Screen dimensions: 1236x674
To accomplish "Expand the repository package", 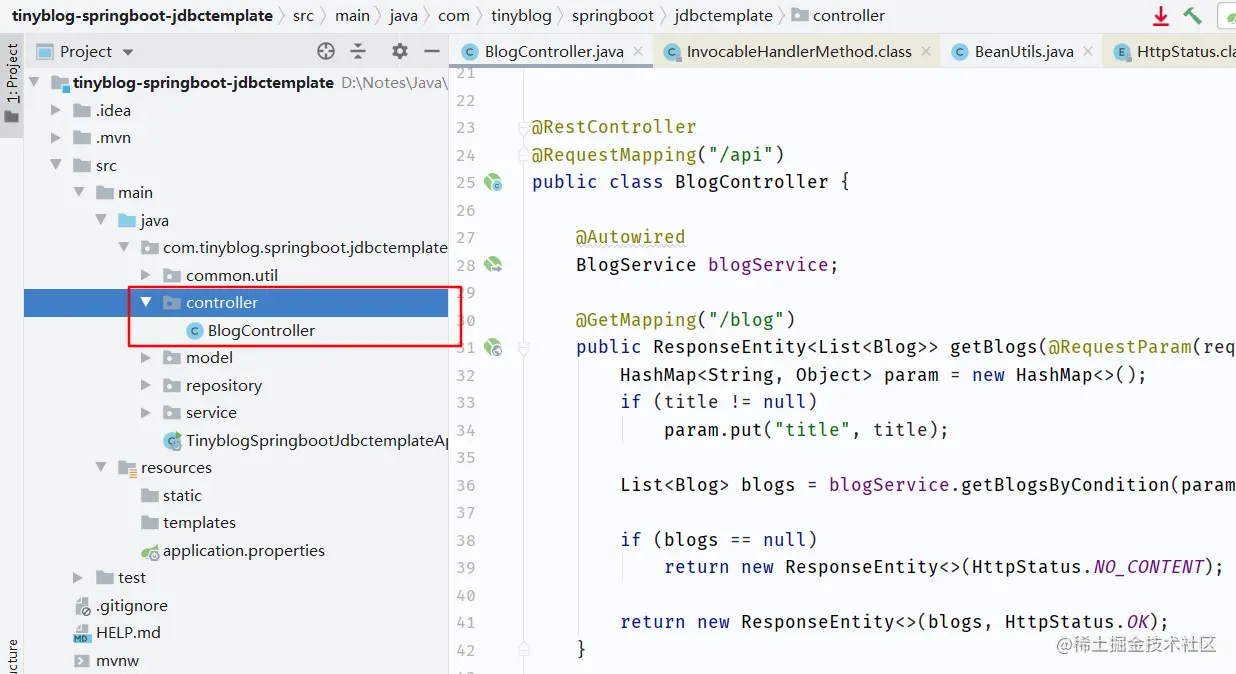I will point(146,386).
